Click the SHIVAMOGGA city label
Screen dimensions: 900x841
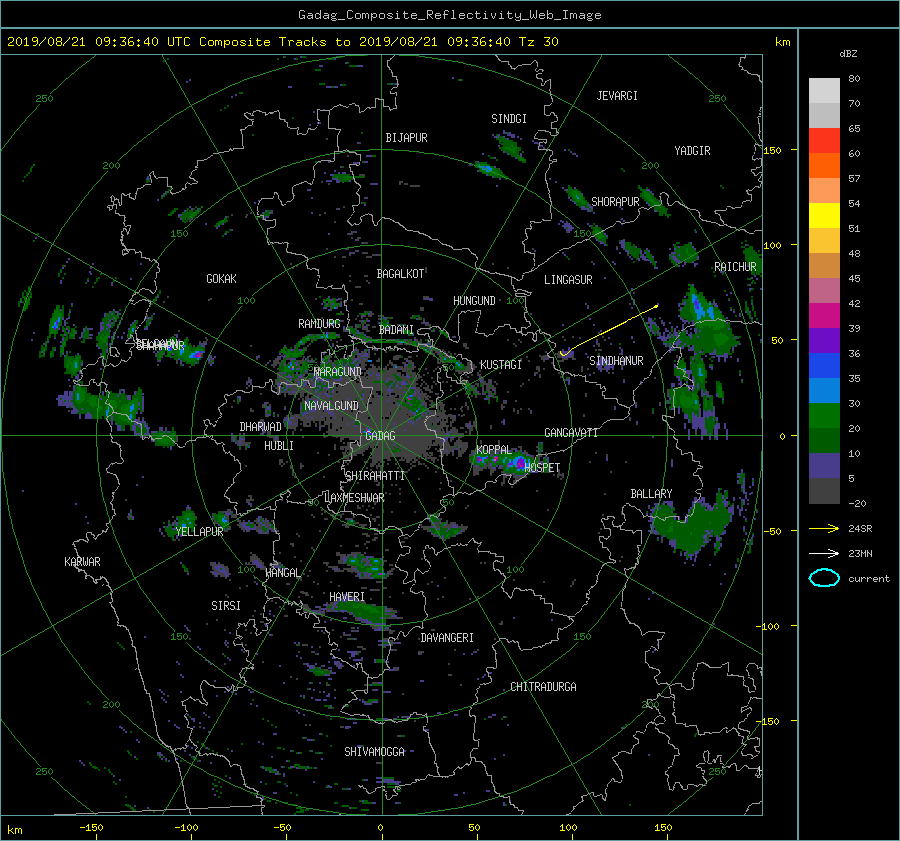pos(374,752)
